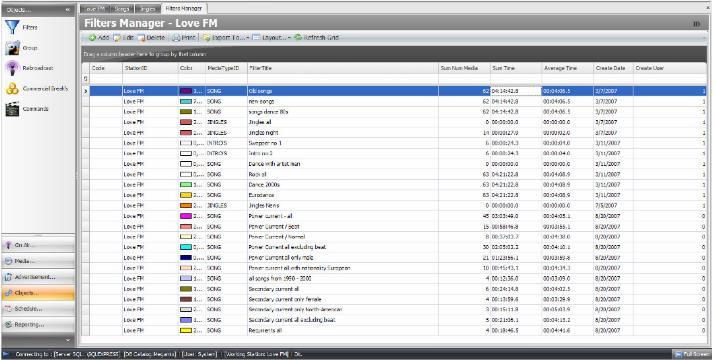Select the Filters Manager tab
Viewport: 715px width, 360px height.
click(184, 9)
